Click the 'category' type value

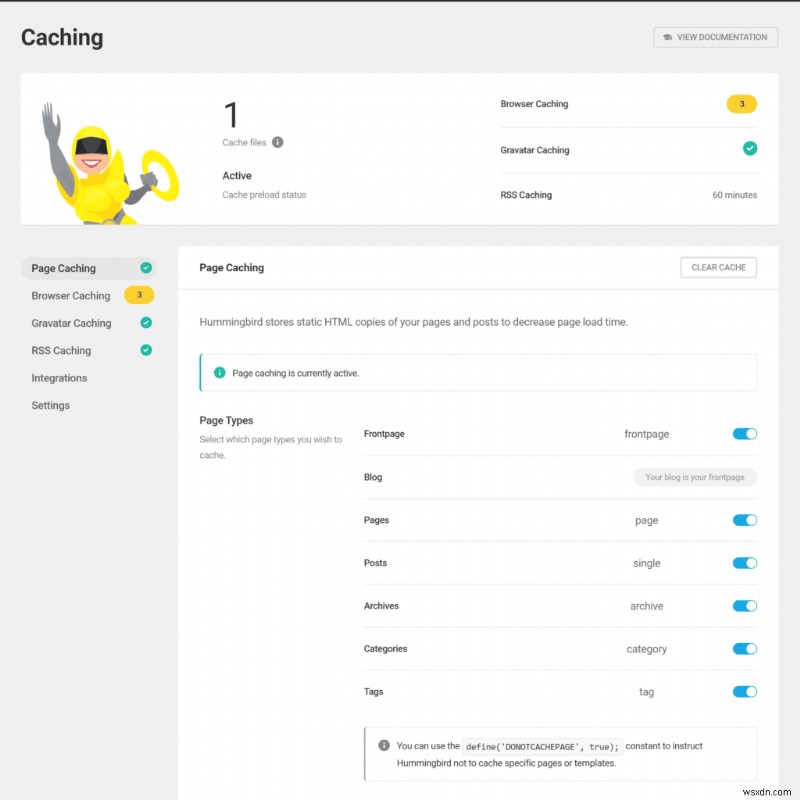[646, 649]
